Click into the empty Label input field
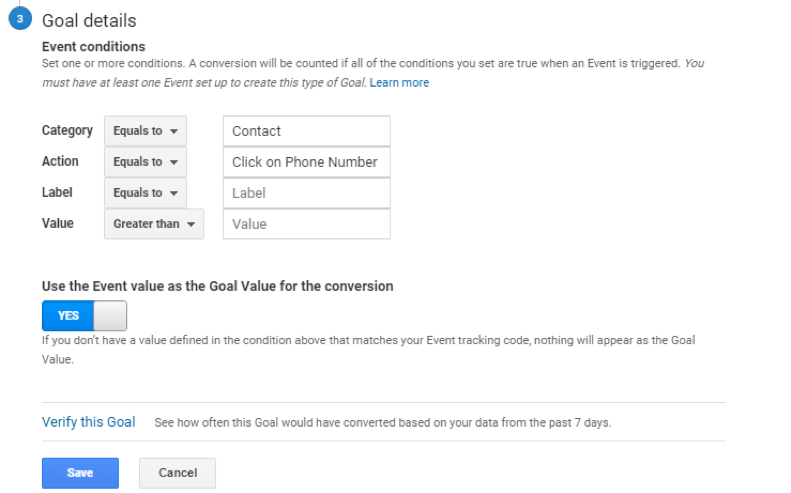 point(307,193)
